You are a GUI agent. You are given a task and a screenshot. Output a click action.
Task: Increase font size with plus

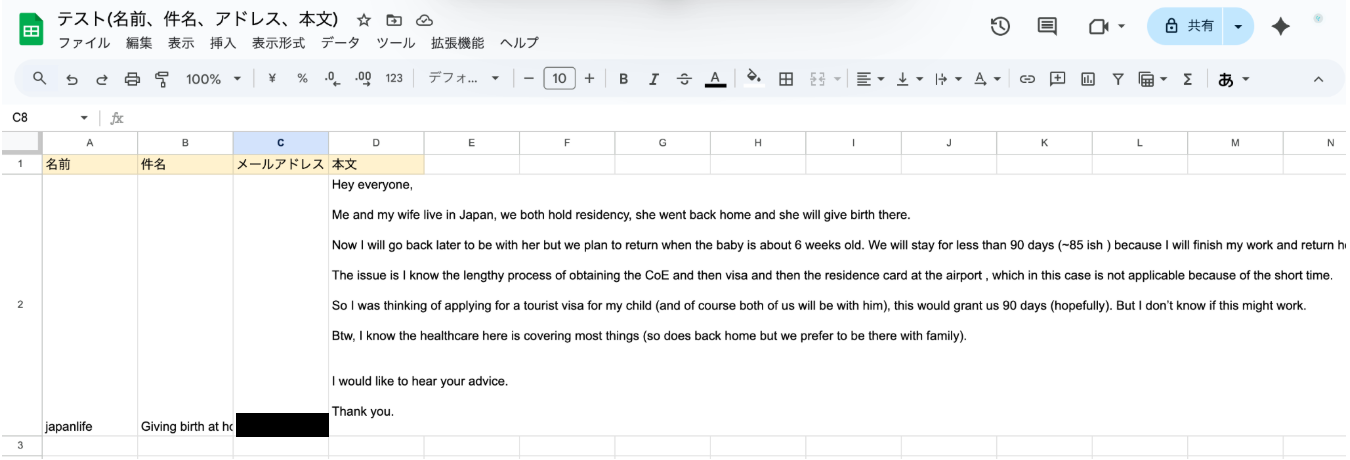[x=589, y=79]
